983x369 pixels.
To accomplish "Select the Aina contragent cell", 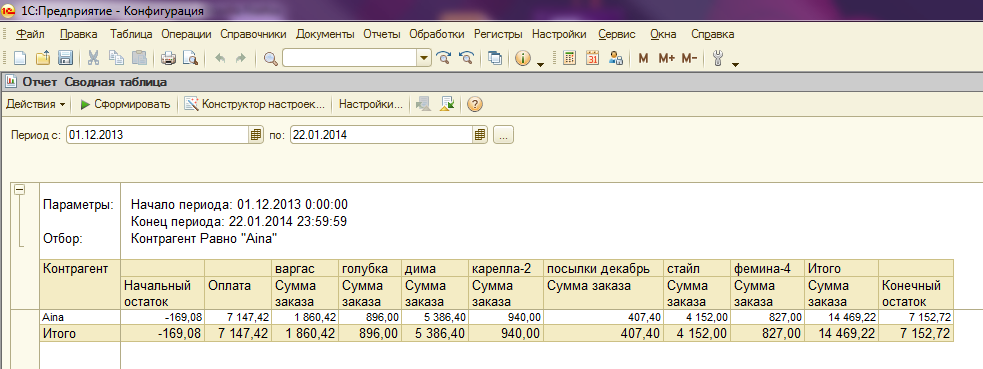I will 80,318.
